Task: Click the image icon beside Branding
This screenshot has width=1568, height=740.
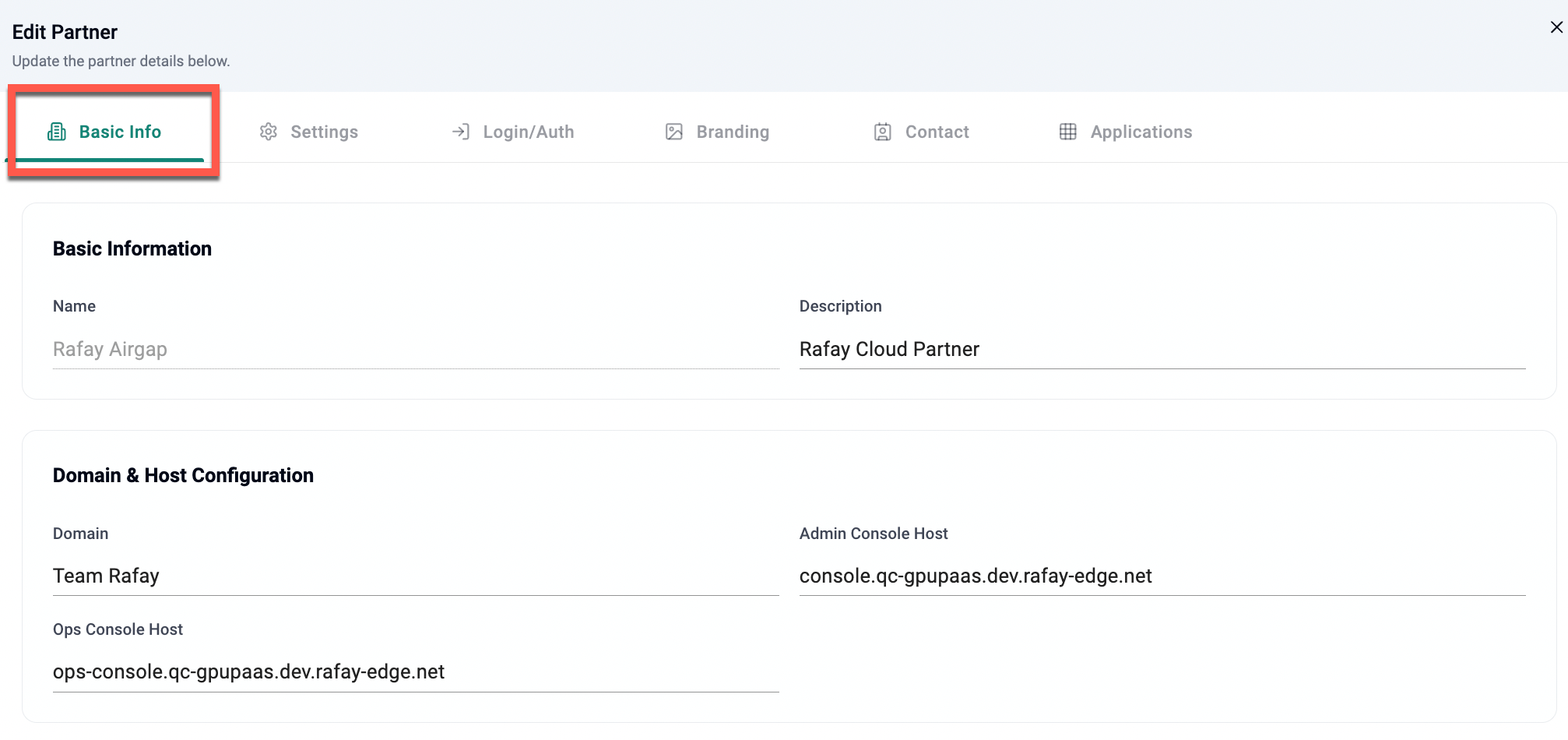Action: (674, 132)
